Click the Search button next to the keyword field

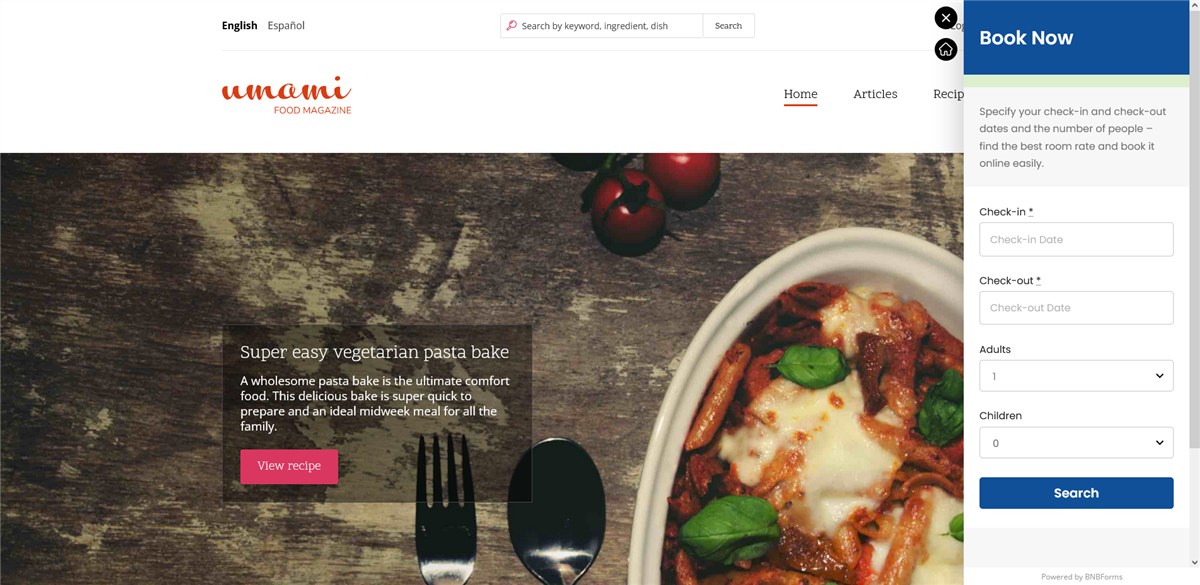(728, 26)
